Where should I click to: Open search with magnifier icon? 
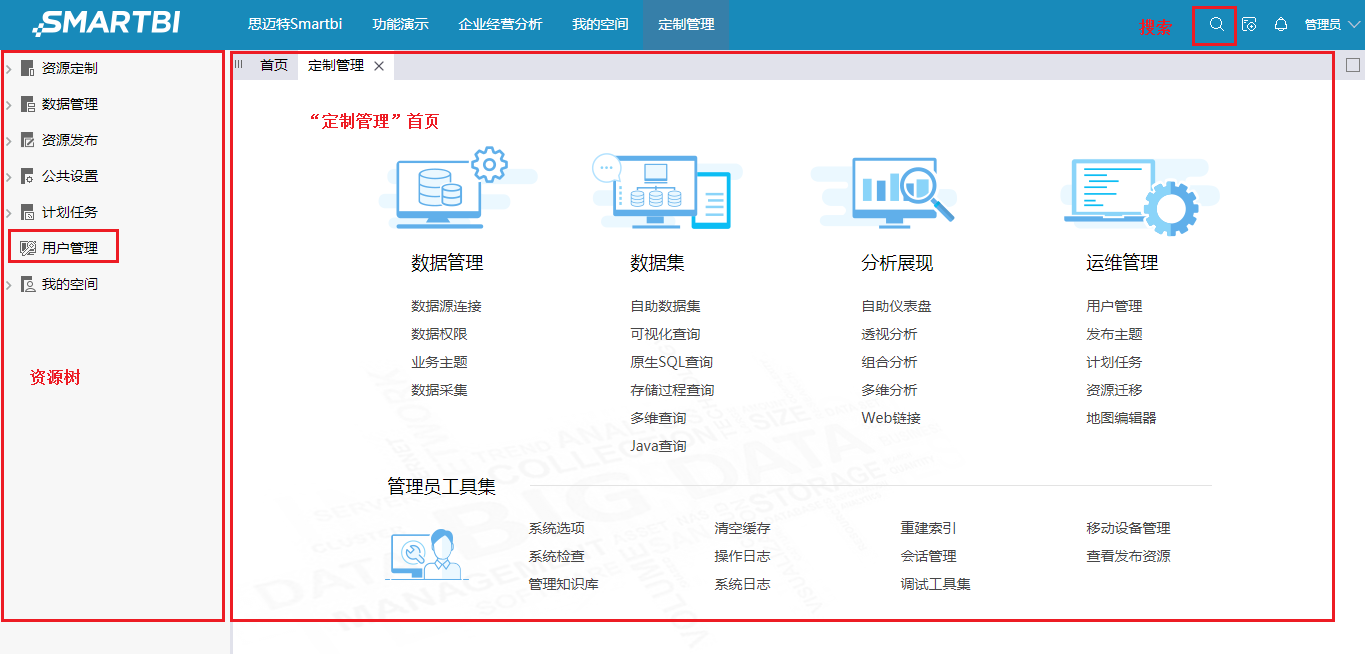[x=1216, y=24]
